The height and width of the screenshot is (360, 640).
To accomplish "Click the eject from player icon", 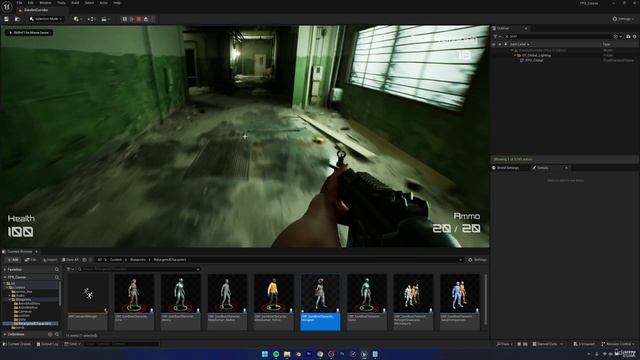I will point(146,19).
